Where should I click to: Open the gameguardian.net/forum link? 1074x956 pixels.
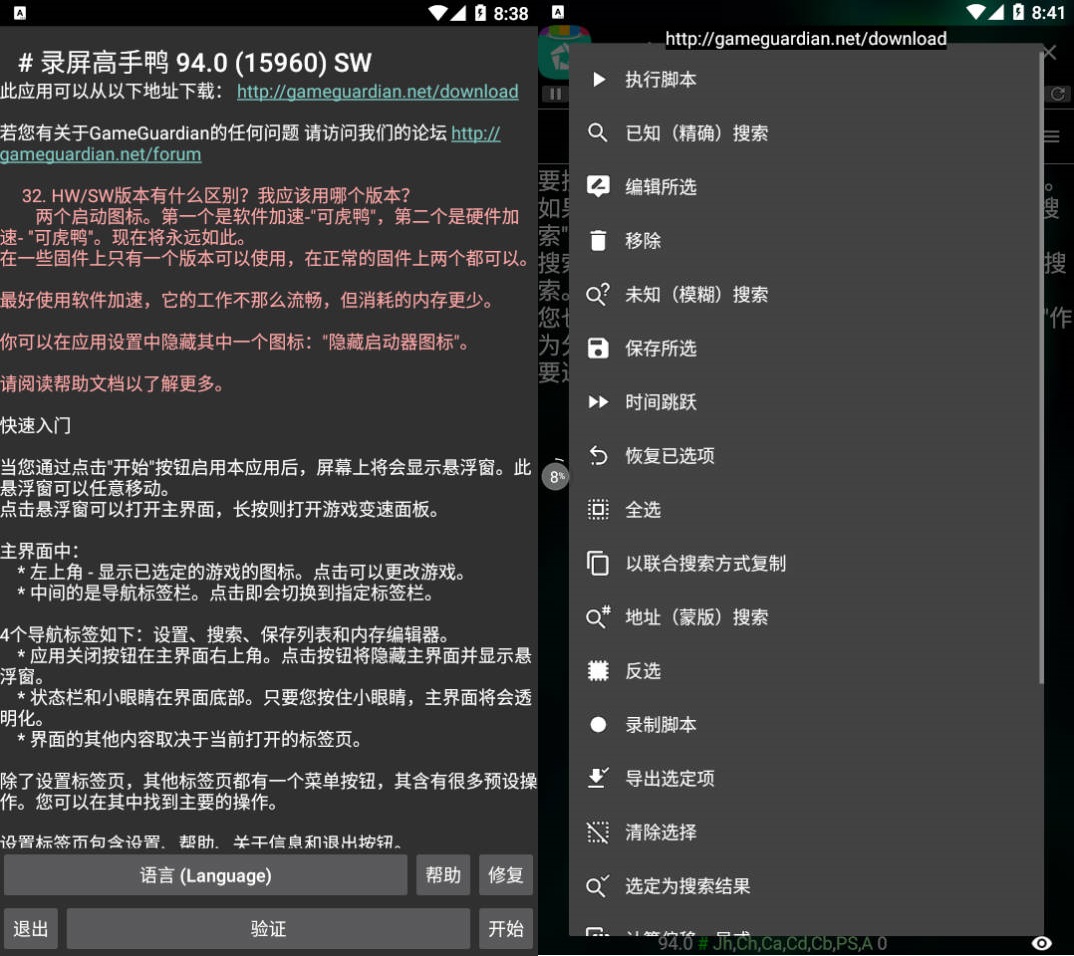coord(101,155)
